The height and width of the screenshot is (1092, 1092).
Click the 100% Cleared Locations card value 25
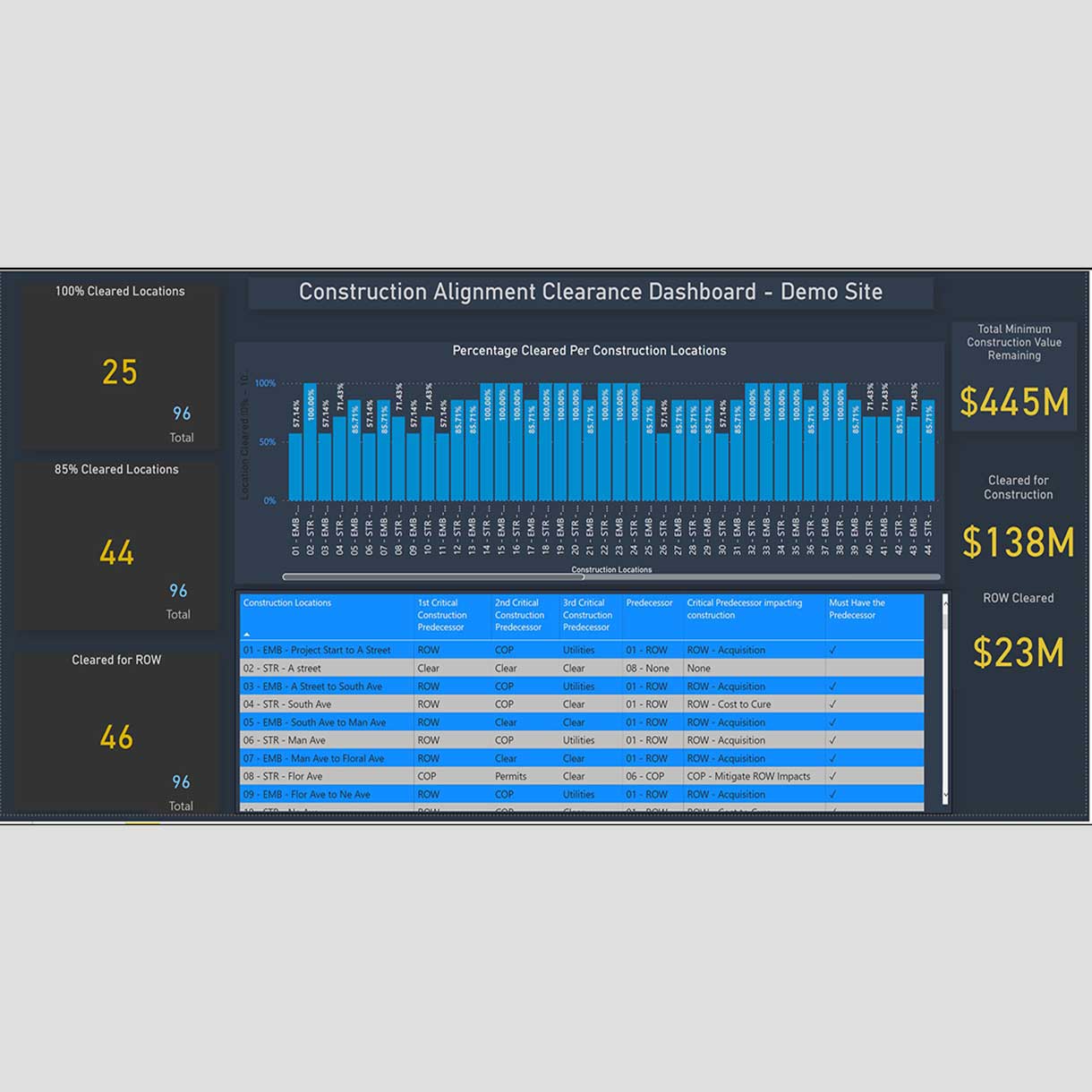tap(120, 372)
